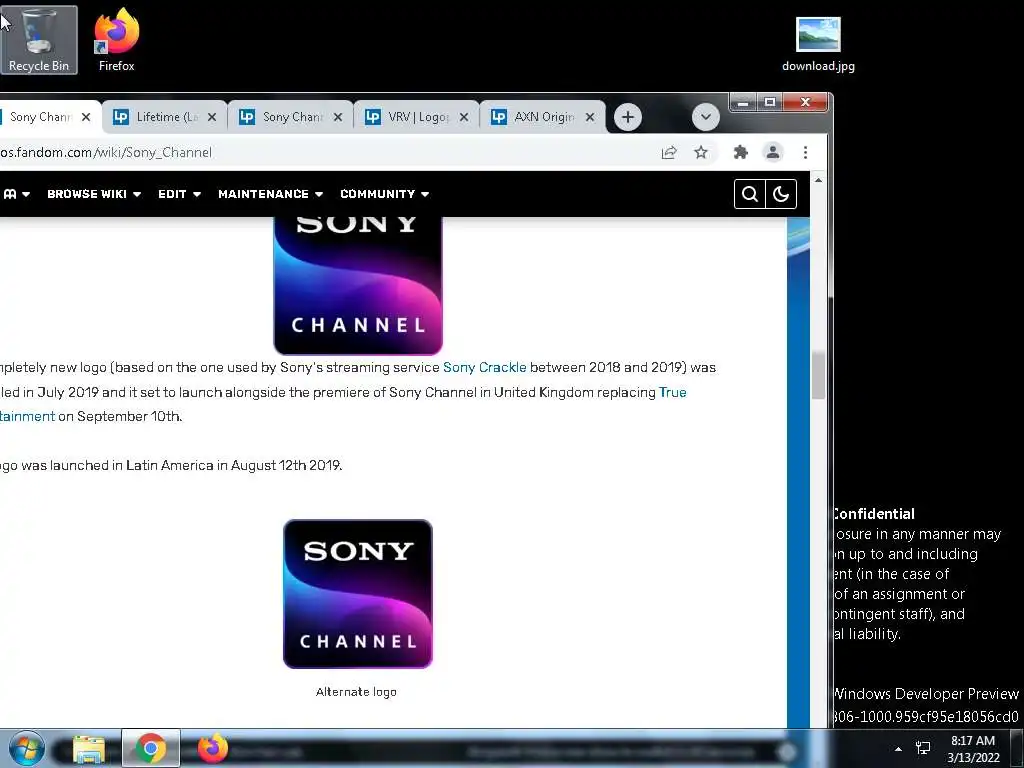
Task: Toggle dark mode with moon icon
Action: (x=780, y=194)
